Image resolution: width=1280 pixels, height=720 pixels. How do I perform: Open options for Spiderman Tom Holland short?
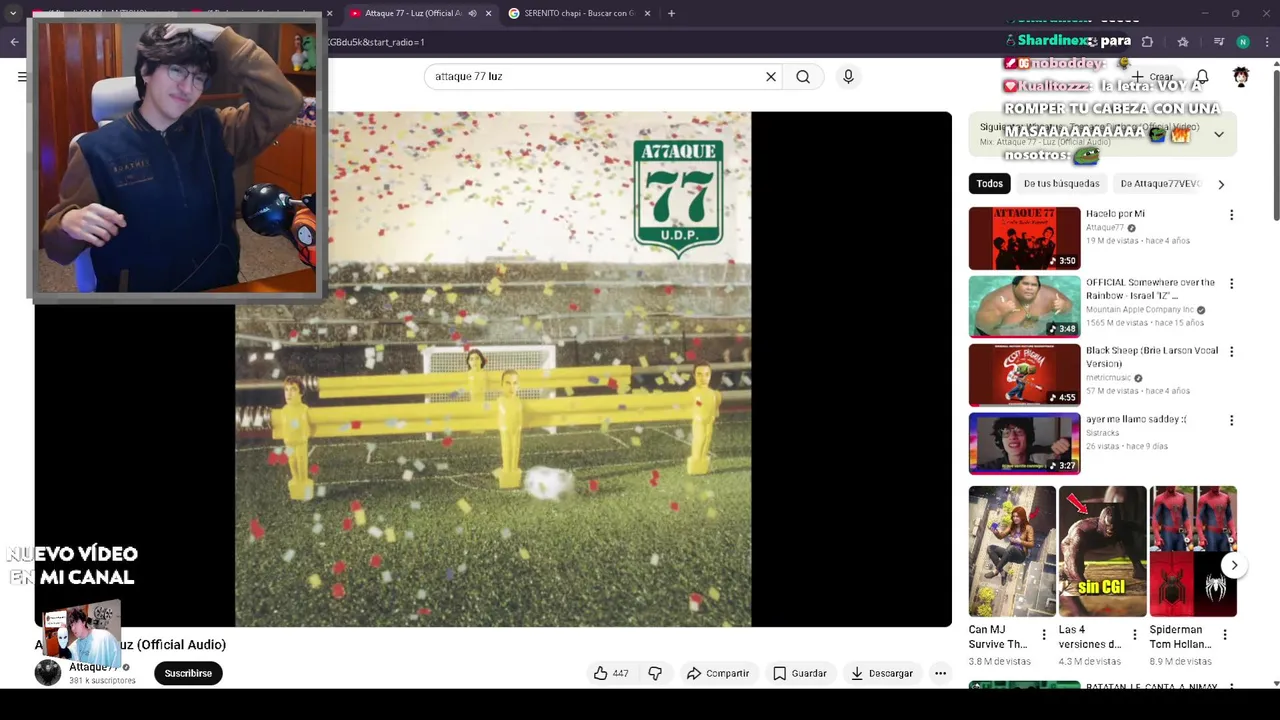[x=1225, y=635]
